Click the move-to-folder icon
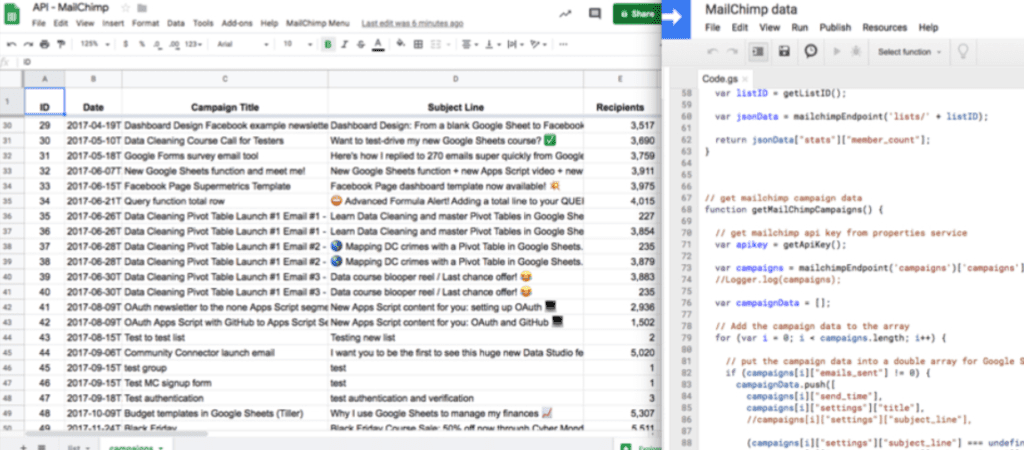 coord(142,8)
